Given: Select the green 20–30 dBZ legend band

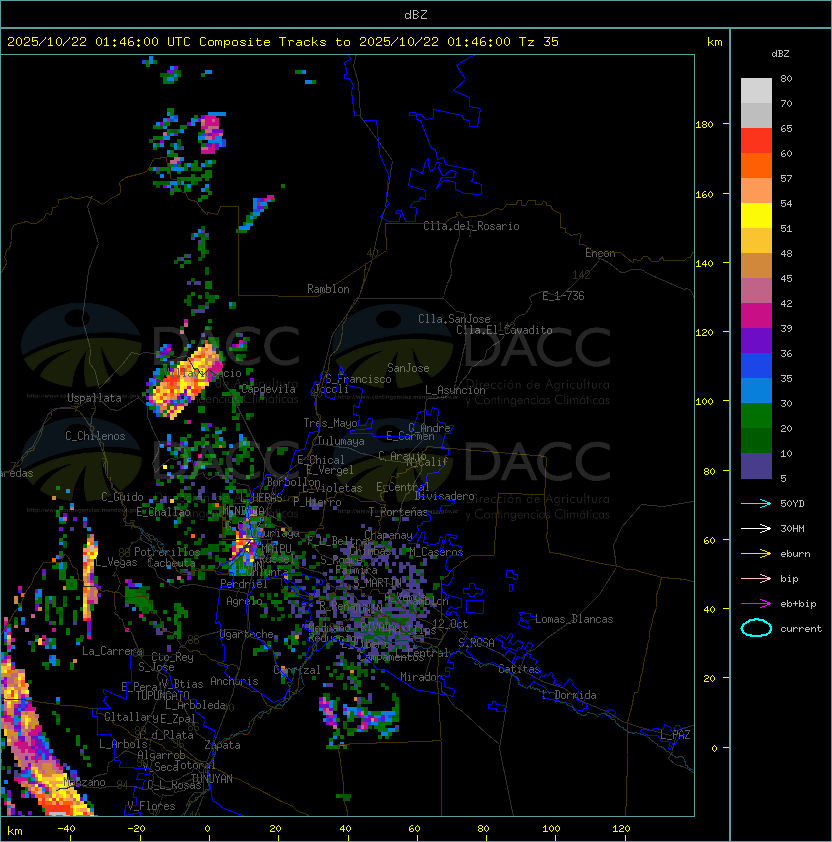Looking at the screenshot, I should coord(756,416).
